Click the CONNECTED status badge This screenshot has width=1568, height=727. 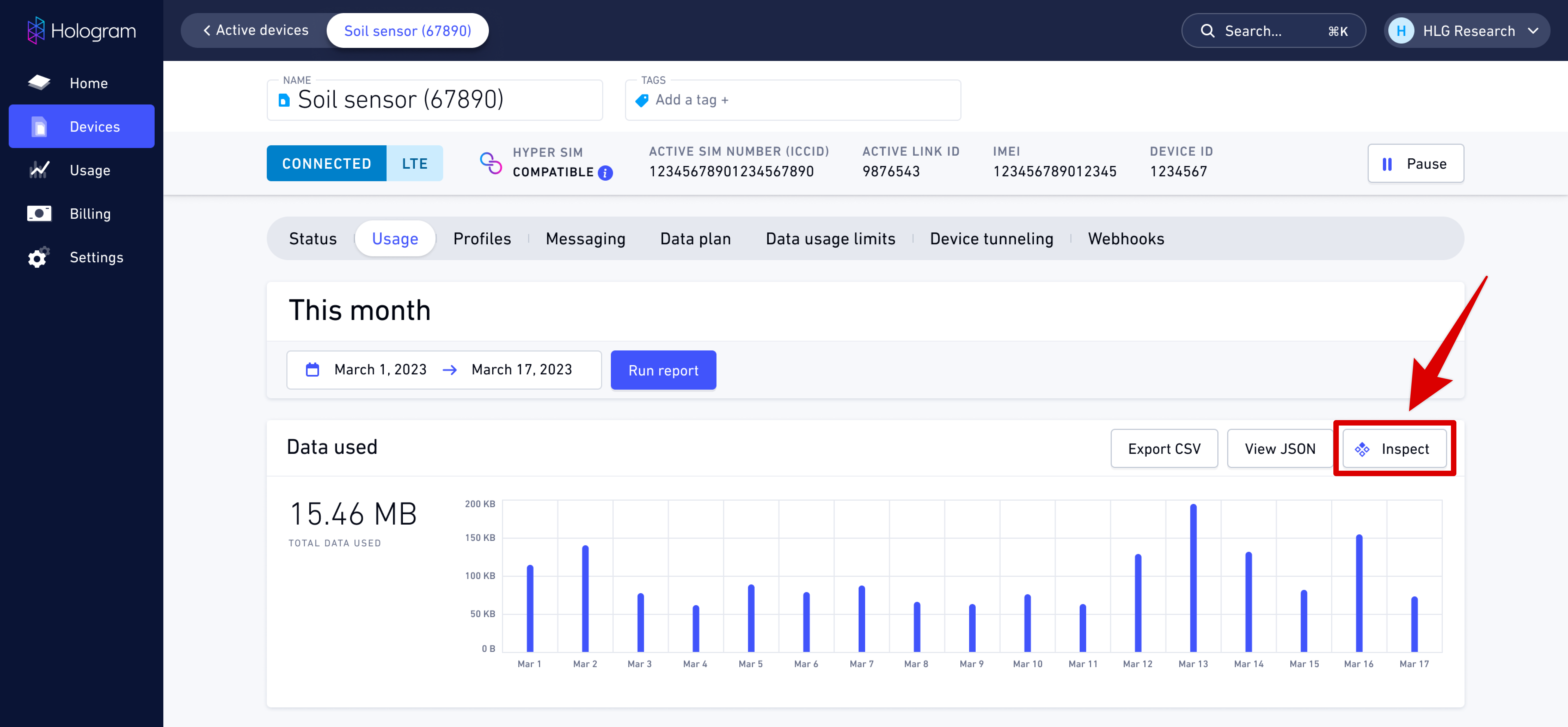click(x=326, y=163)
